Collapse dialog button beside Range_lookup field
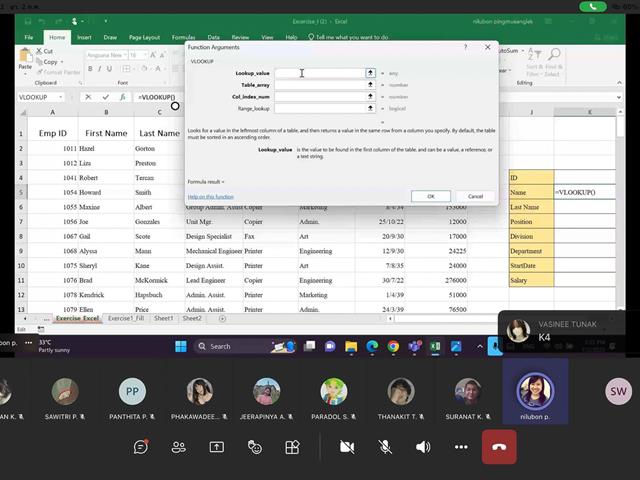The height and width of the screenshot is (480, 640). point(370,108)
